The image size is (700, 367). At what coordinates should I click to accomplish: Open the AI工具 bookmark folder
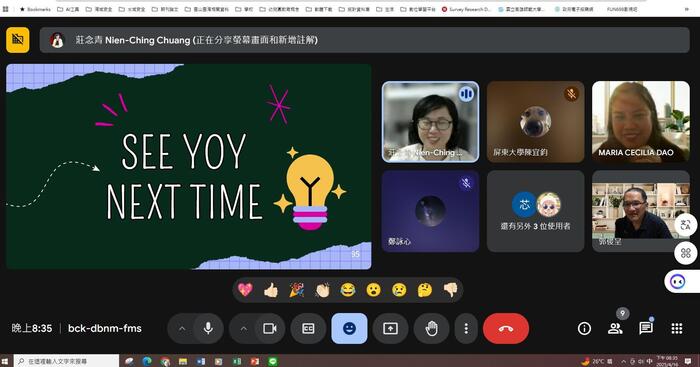(68, 9)
